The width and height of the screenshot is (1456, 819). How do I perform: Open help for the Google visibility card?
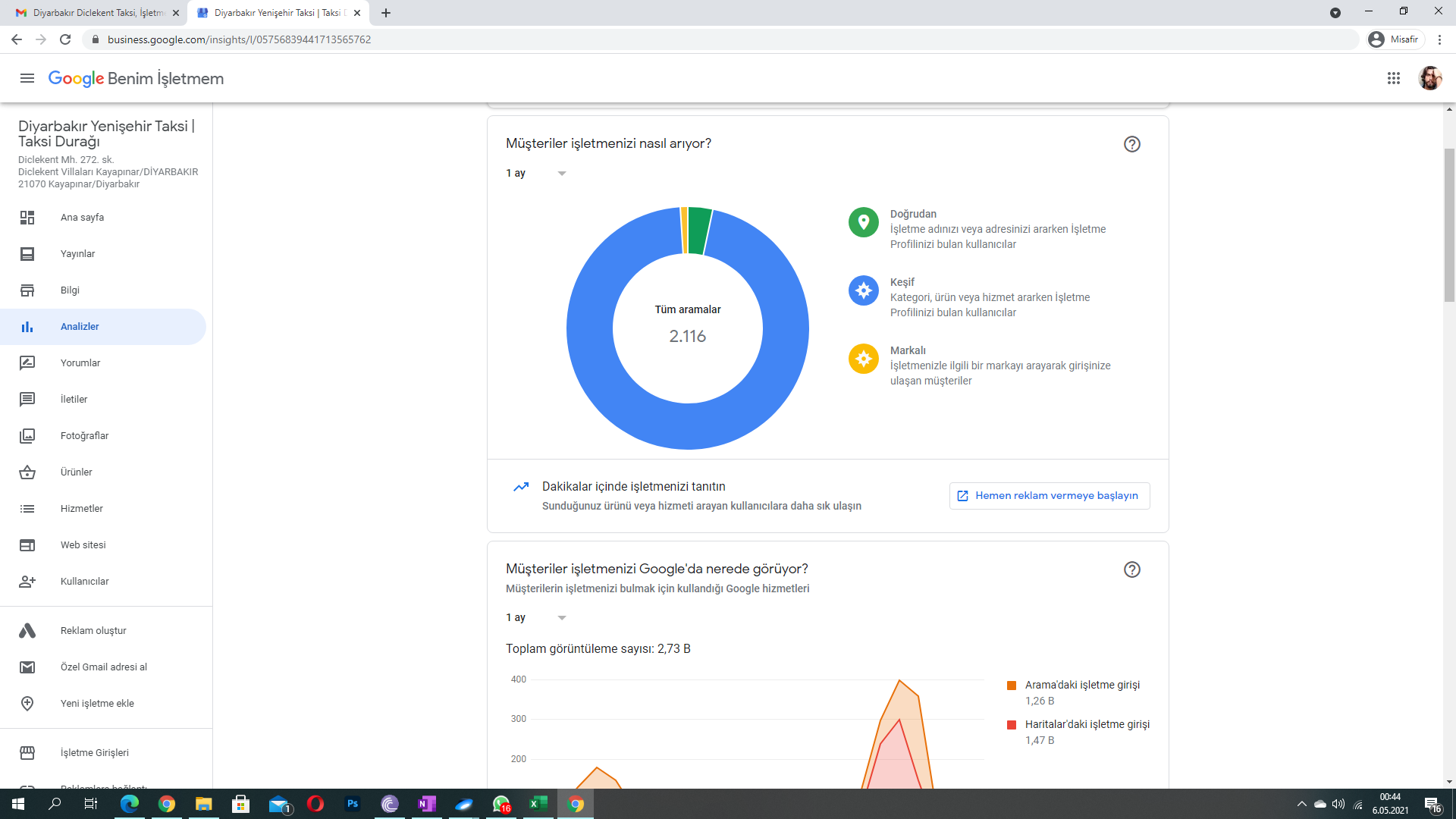1131,570
